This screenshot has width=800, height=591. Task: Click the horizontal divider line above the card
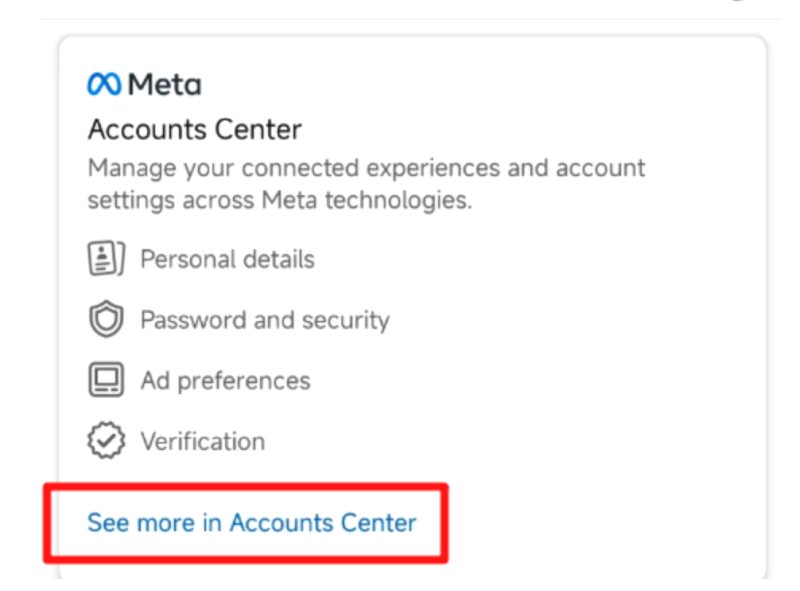(x=400, y=19)
